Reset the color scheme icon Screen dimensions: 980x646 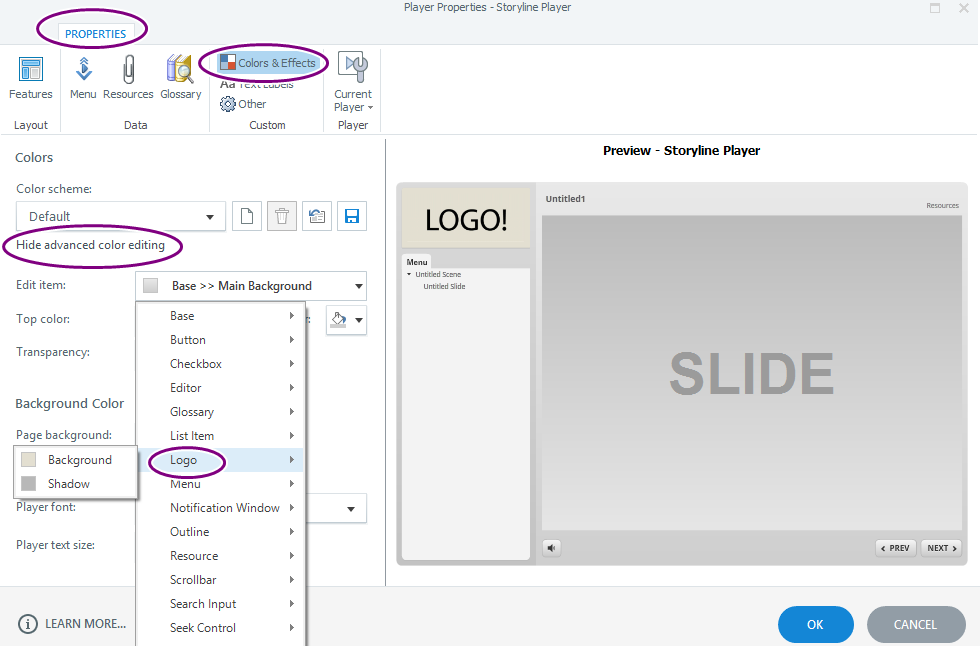pyautogui.click(x=317, y=216)
